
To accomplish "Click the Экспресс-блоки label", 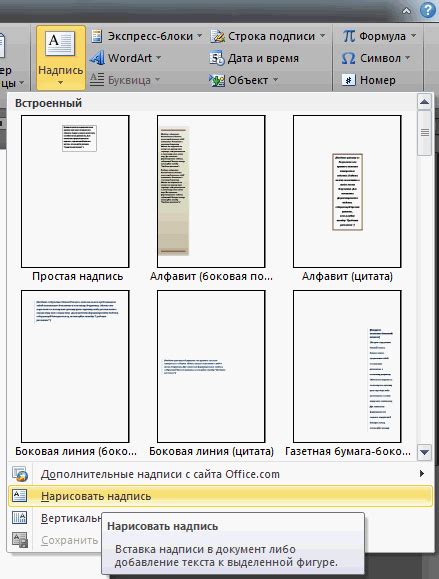I will tap(150, 36).
